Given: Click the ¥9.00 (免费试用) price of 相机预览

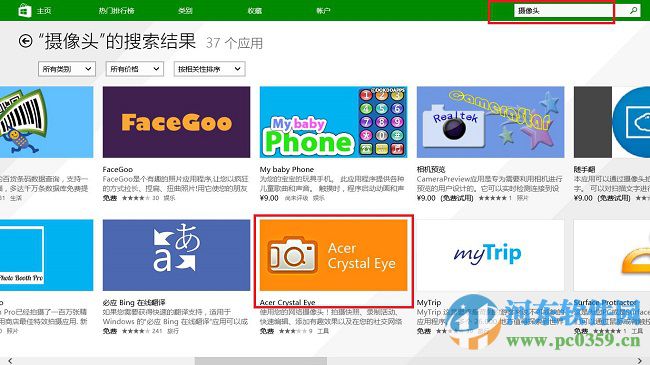Looking at the screenshot, I should [445, 198].
